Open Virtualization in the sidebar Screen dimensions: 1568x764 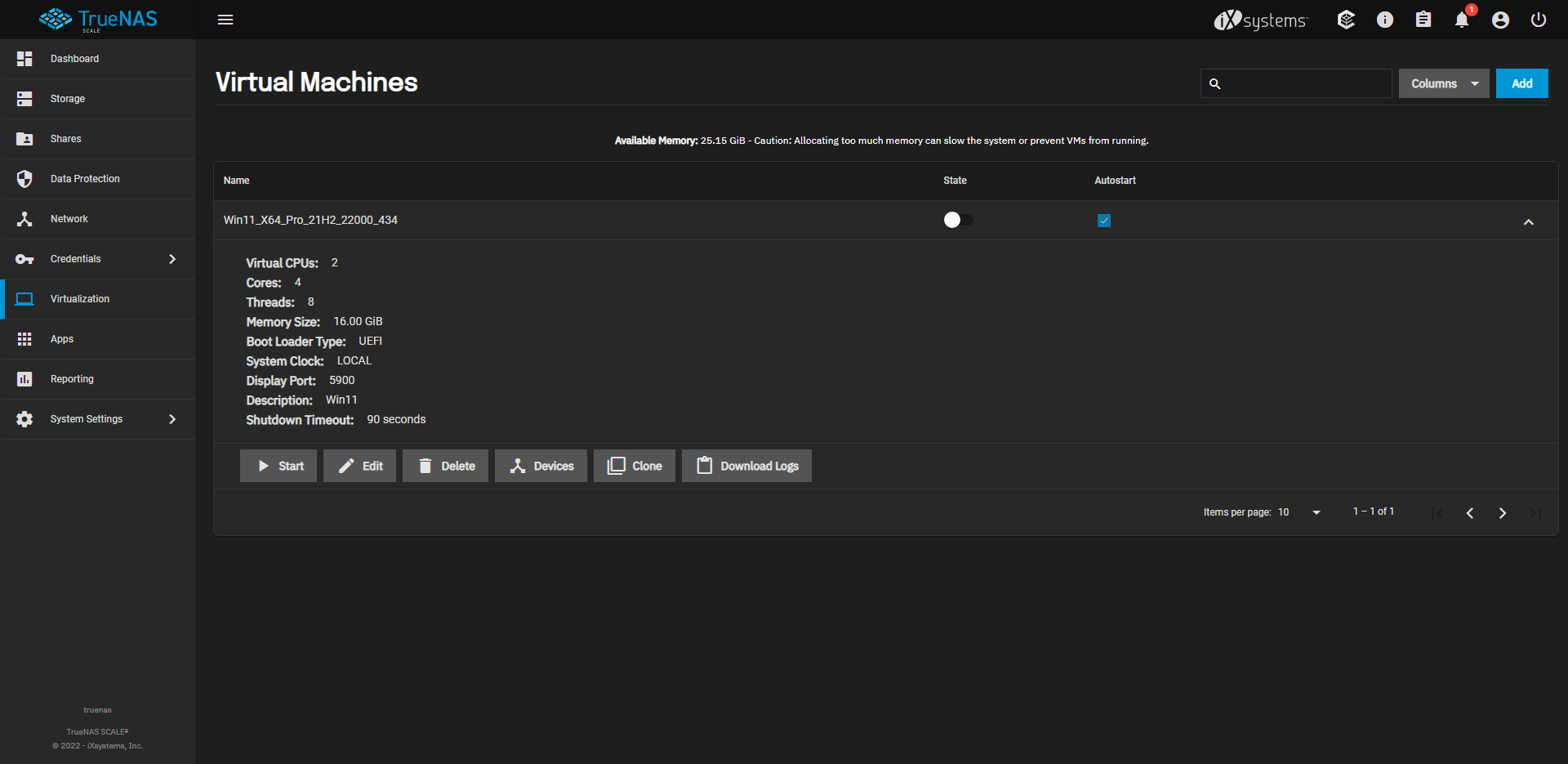click(98, 299)
